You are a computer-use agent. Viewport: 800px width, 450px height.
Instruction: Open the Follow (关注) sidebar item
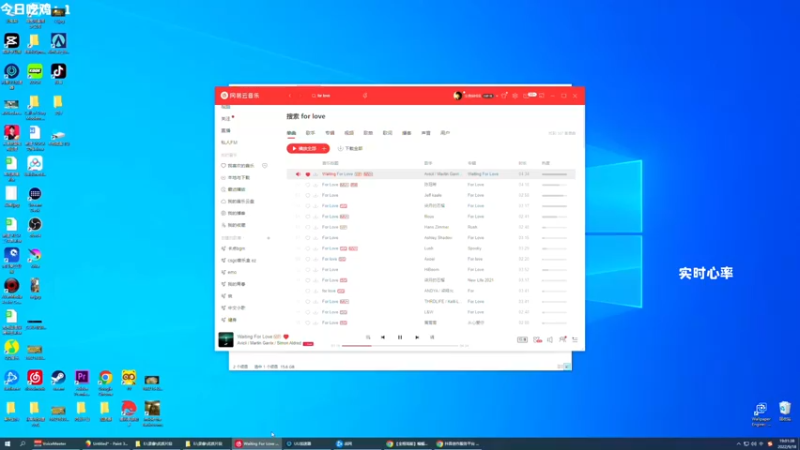tap(226, 118)
